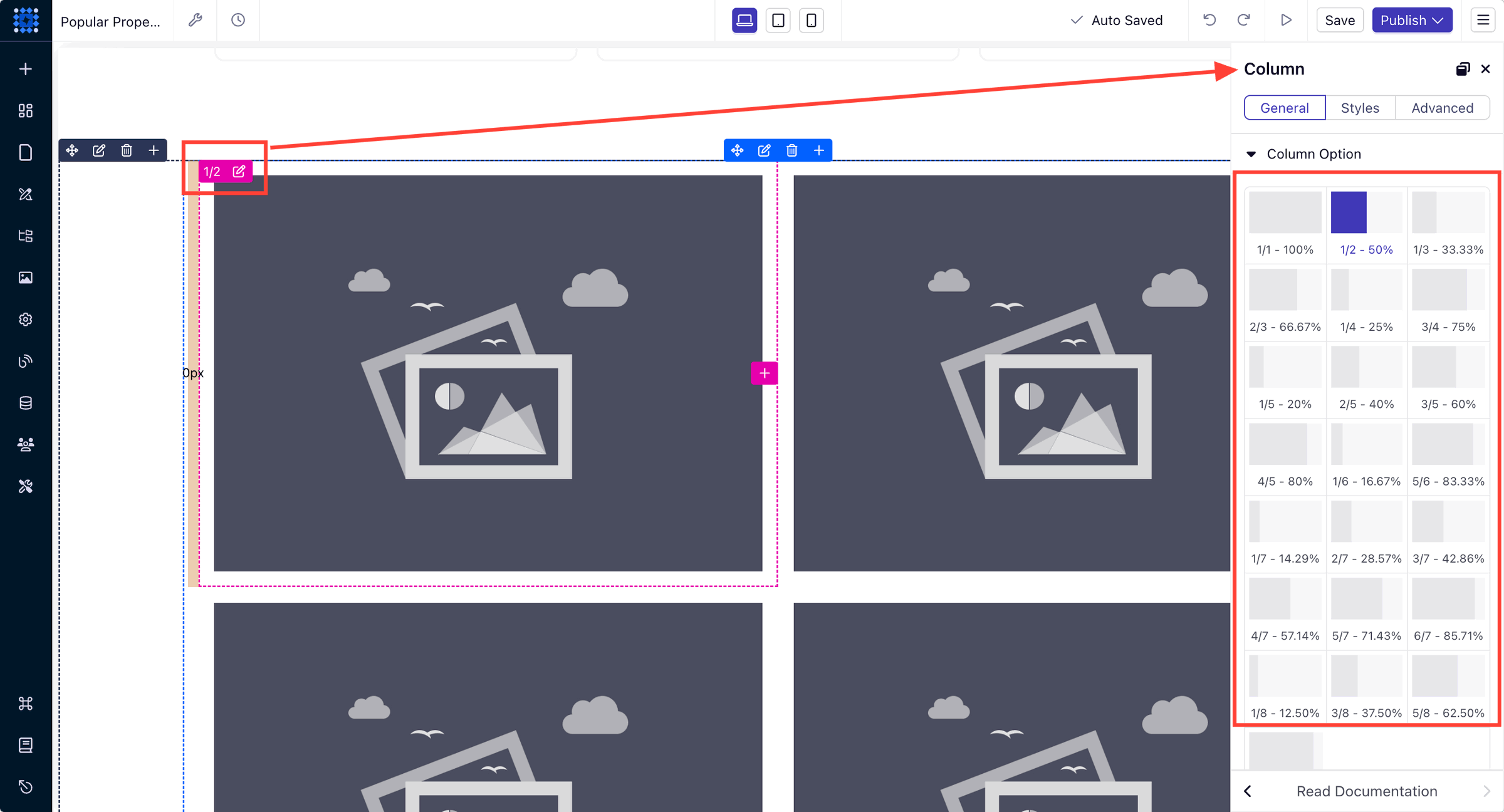Open the blocks grid icon in sidebar
Screen dimensions: 1504x812
pyautogui.click(x=26, y=111)
